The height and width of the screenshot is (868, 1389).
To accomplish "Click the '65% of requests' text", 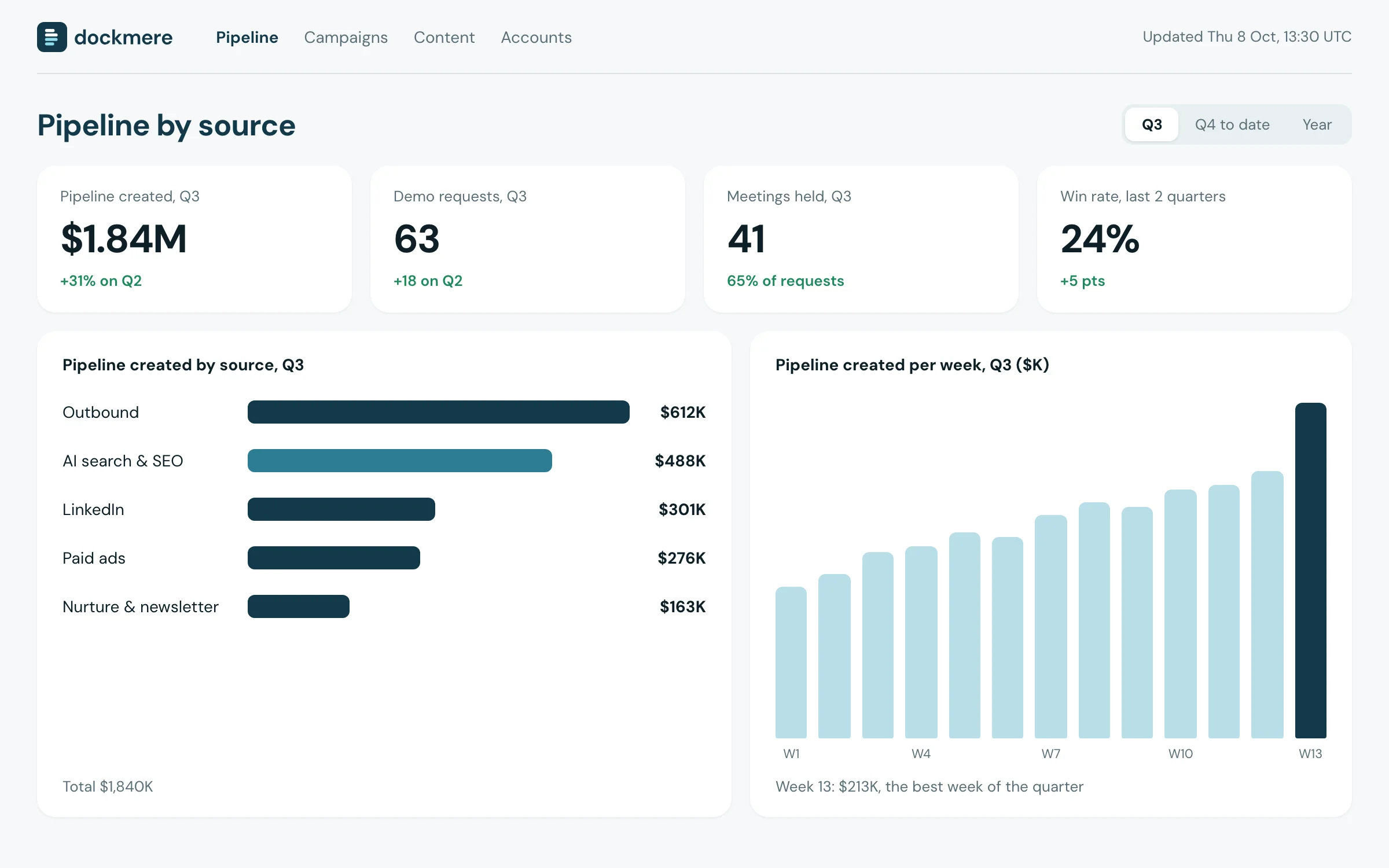I will [785, 281].
